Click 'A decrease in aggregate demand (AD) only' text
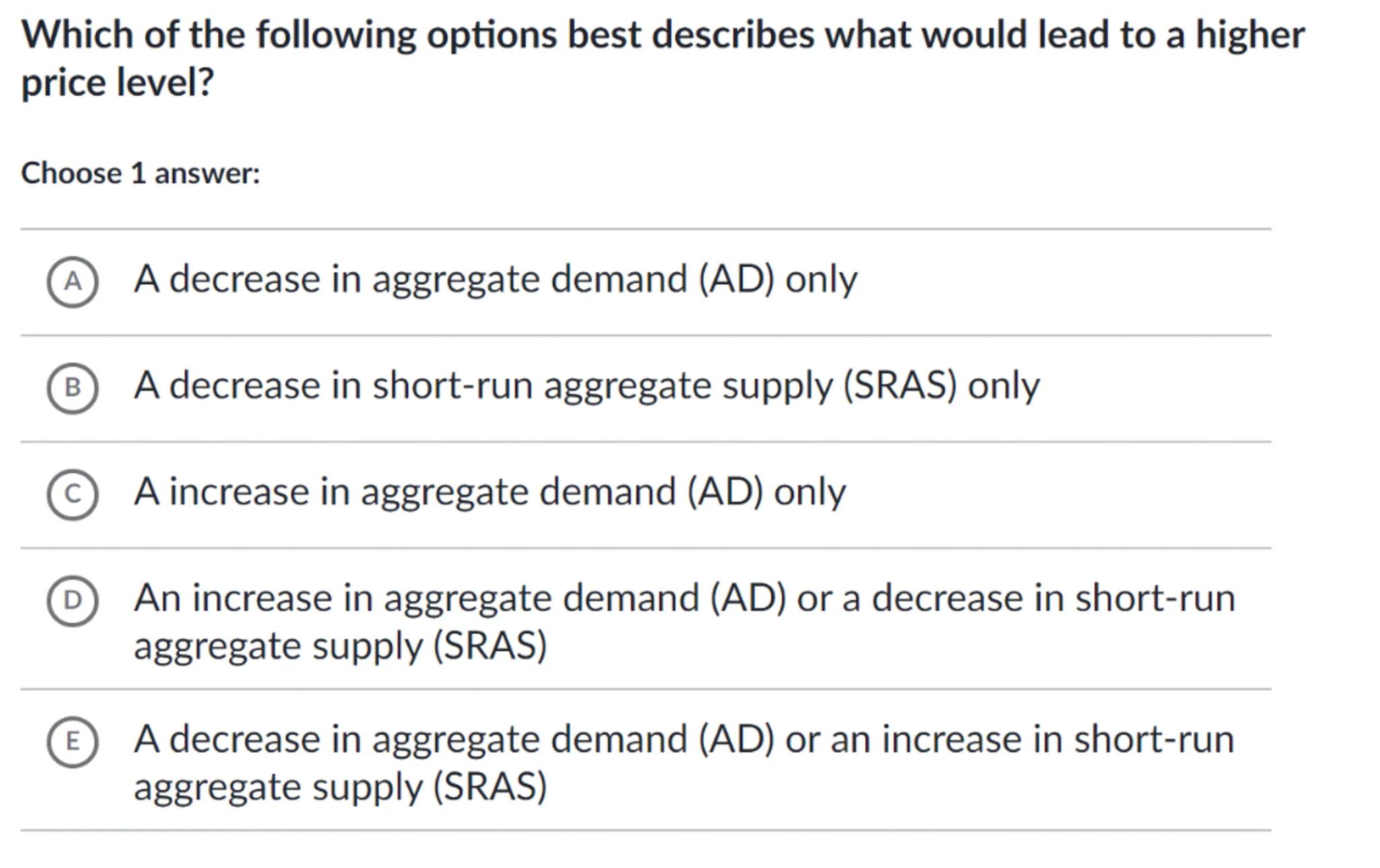Viewport: 1380px width, 868px height. coord(495,279)
